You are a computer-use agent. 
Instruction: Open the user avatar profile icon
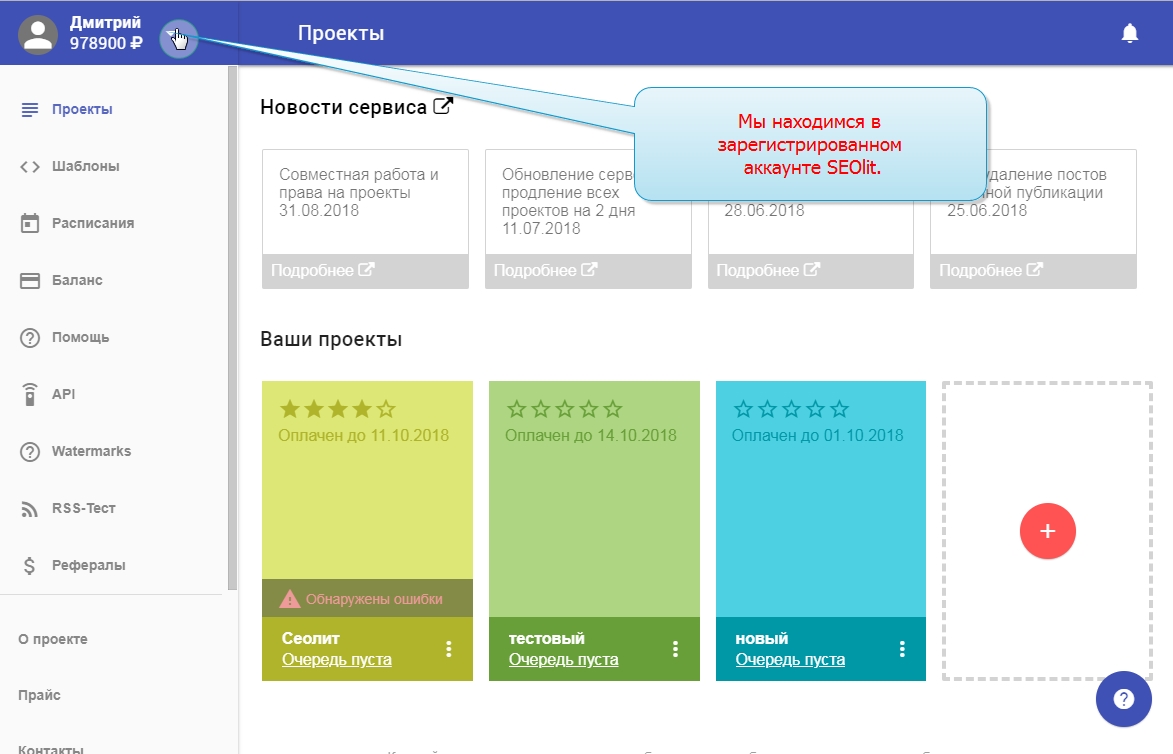coord(39,34)
